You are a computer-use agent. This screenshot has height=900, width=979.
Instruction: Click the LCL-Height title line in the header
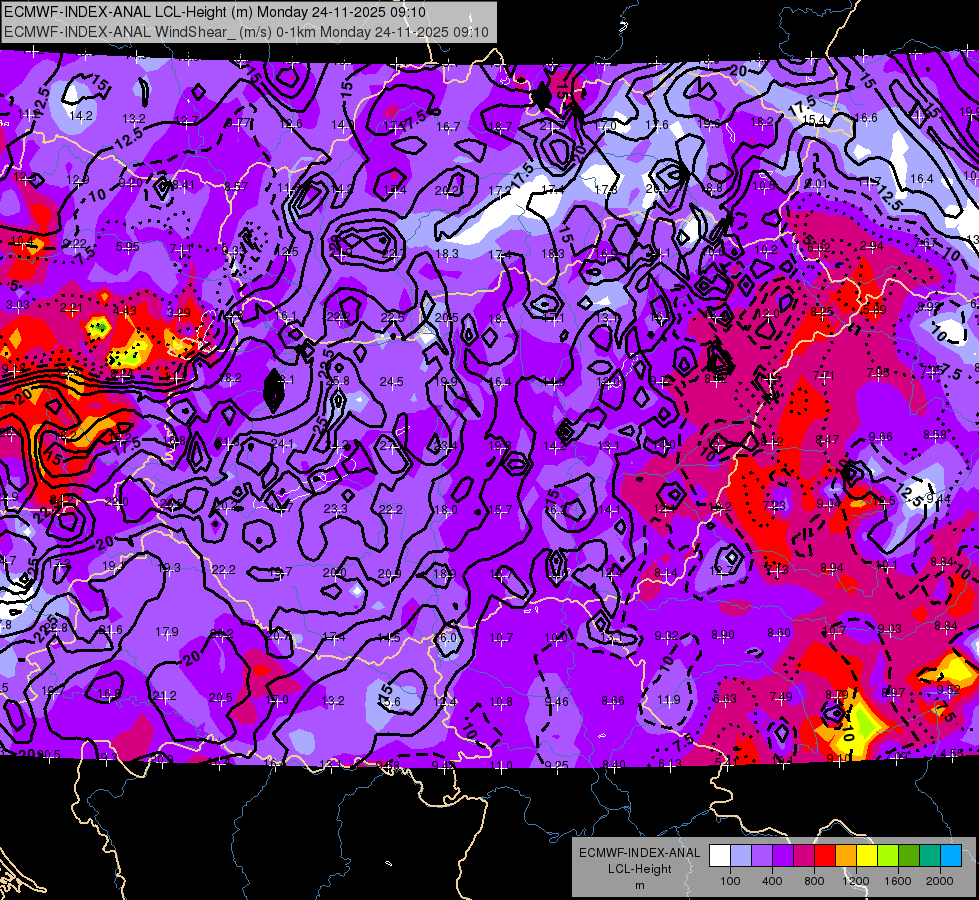click(215, 12)
